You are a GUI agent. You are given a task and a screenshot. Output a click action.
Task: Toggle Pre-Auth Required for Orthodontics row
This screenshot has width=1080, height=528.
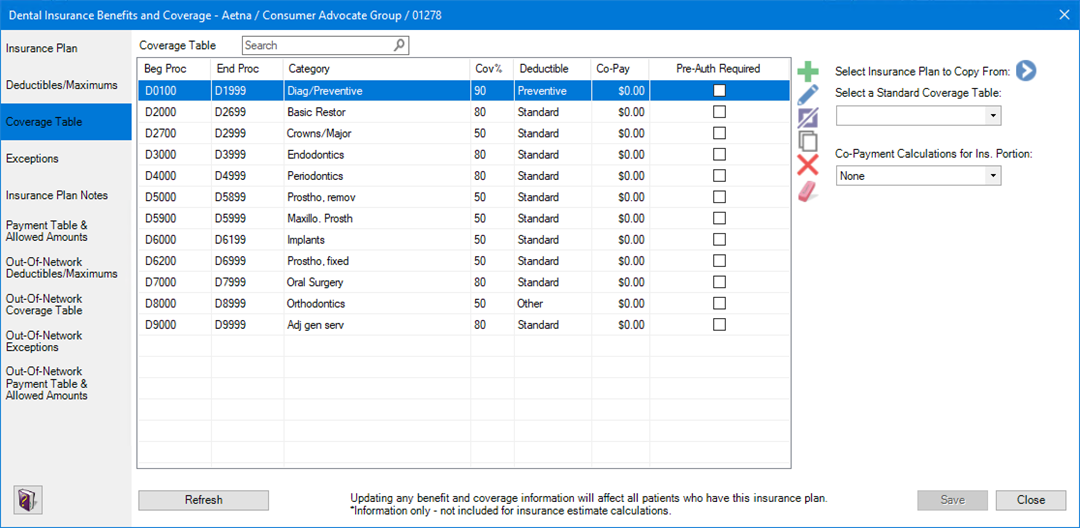(719, 304)
